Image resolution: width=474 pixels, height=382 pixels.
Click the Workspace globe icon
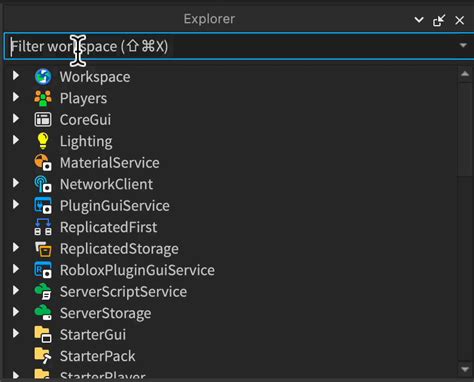(x=43, y=77)
